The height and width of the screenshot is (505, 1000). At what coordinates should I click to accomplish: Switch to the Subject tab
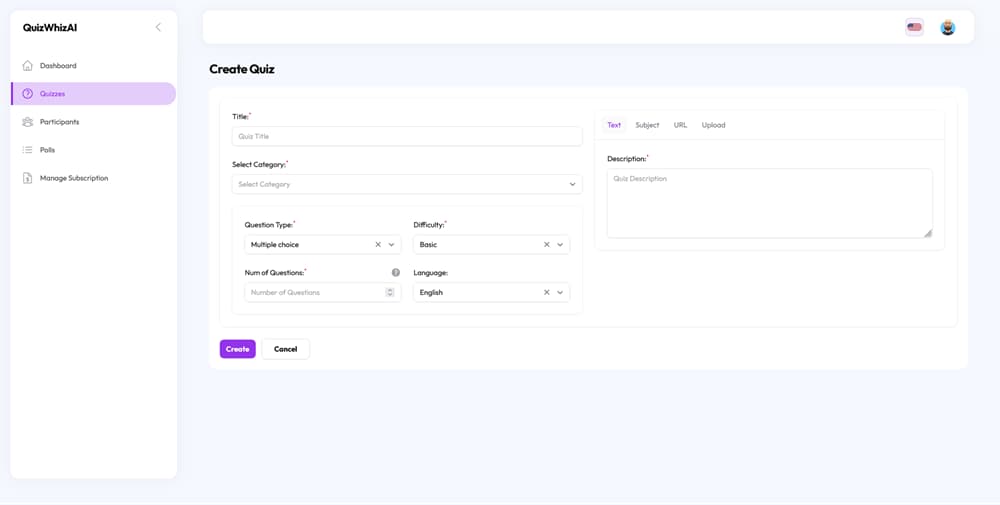[647, 125]
